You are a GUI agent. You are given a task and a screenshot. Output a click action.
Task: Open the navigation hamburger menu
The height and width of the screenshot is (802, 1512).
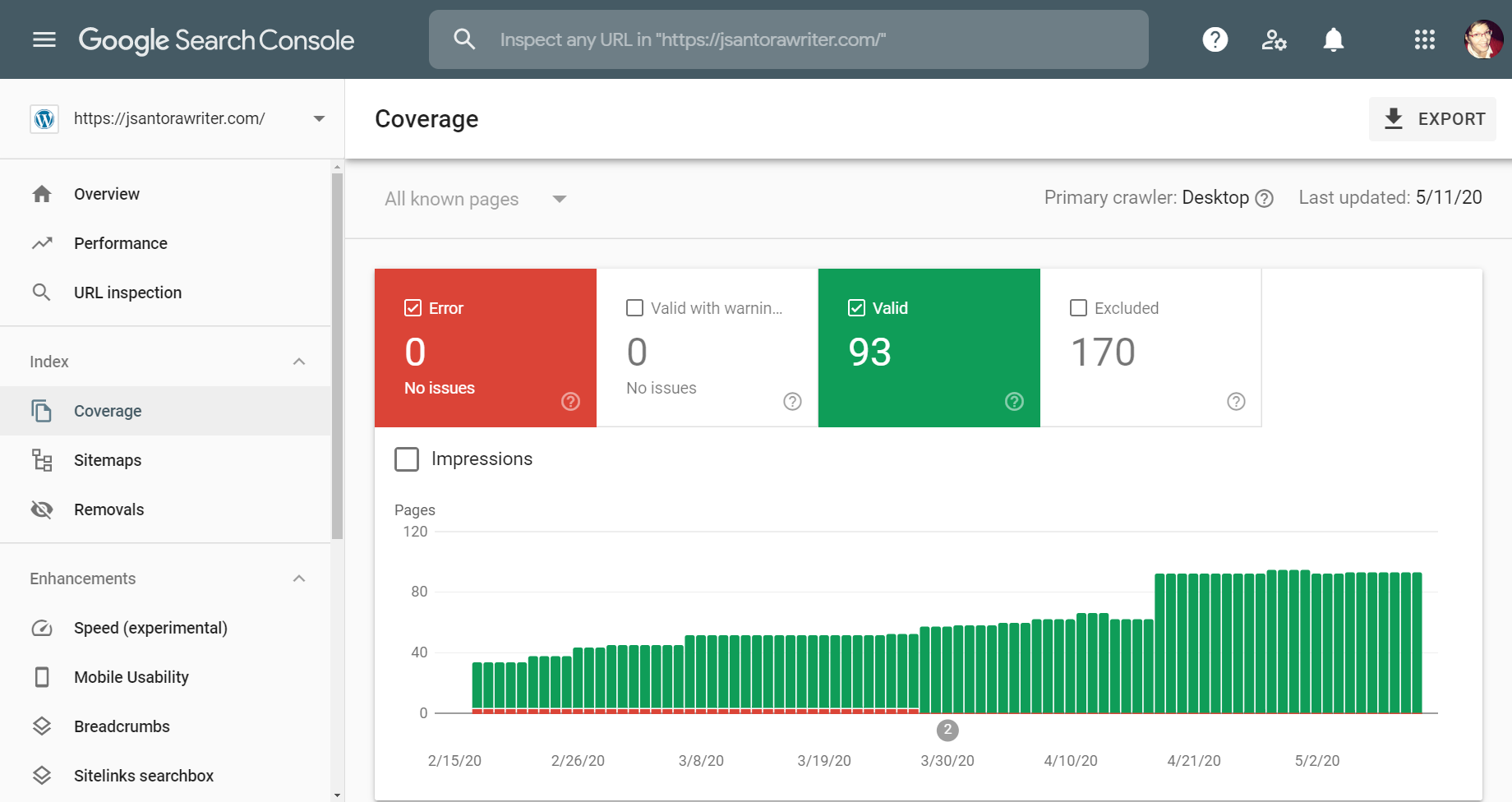(44, 39)
